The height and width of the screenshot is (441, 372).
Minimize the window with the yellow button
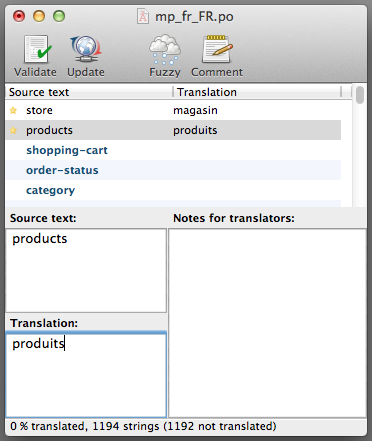(x=39, y=16)
